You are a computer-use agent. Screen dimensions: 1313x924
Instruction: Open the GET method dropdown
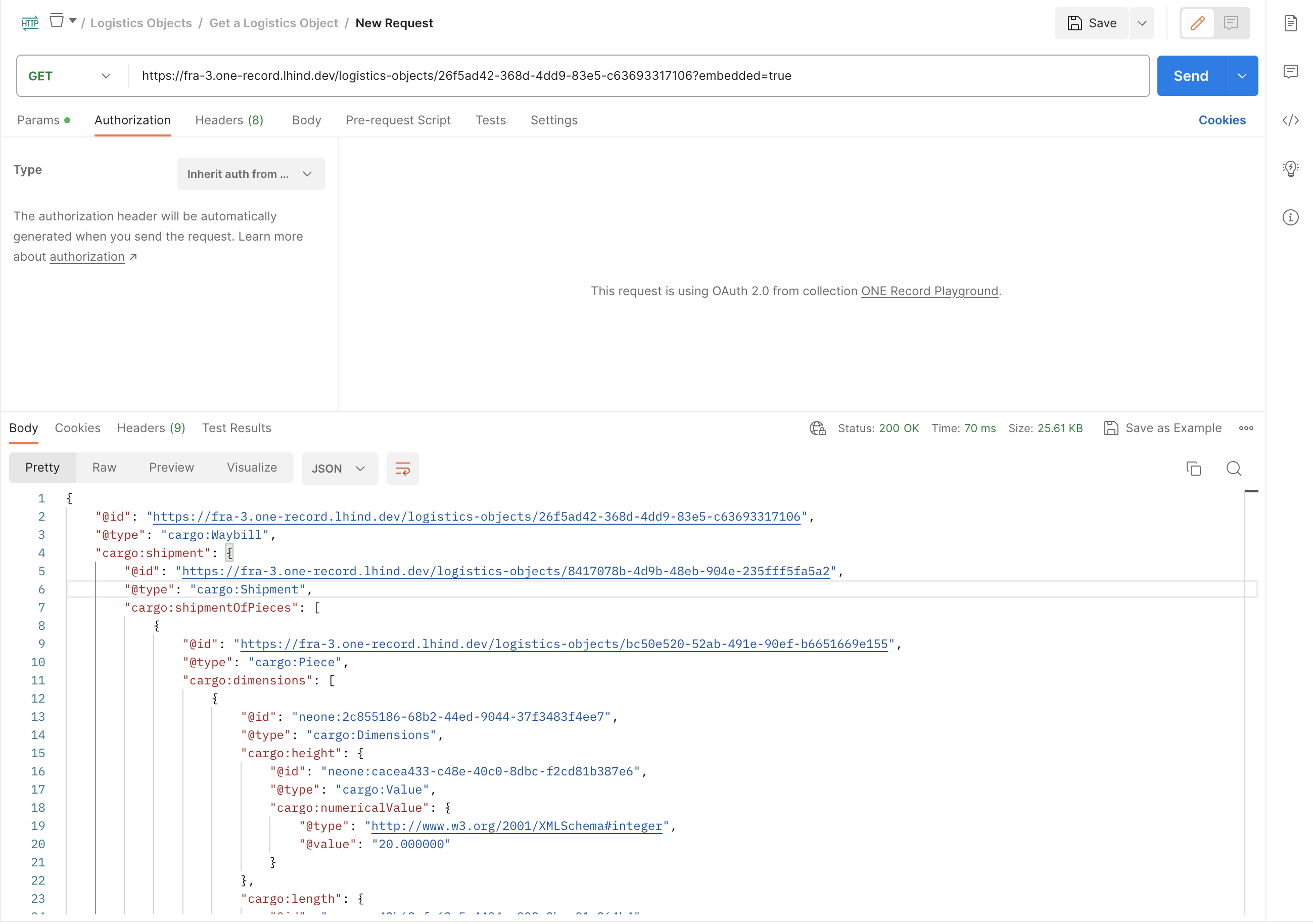[x=69, y=76]
